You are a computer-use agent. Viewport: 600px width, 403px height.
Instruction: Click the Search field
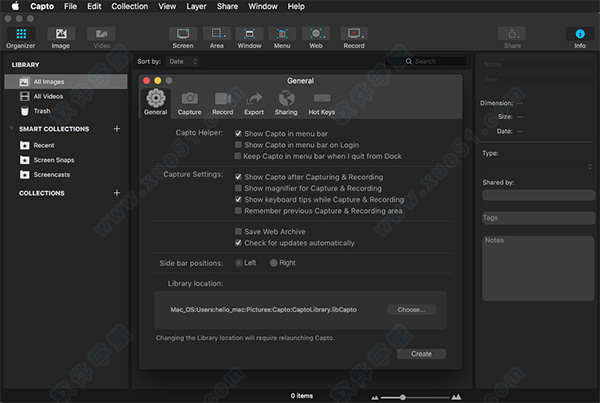coord(427,61)
